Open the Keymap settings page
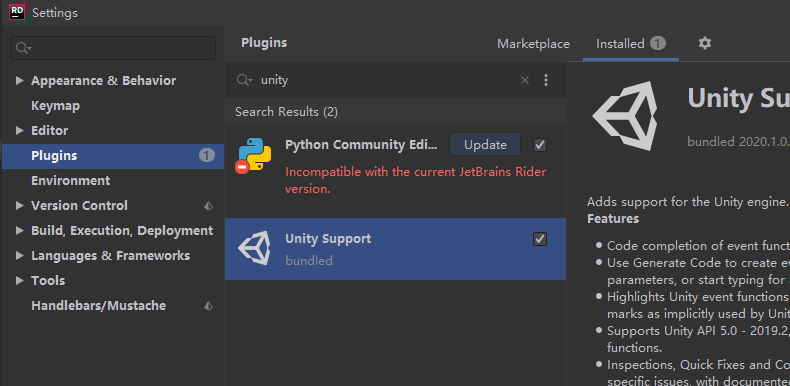Screen dimensions: 790x386 pos(55,106)
